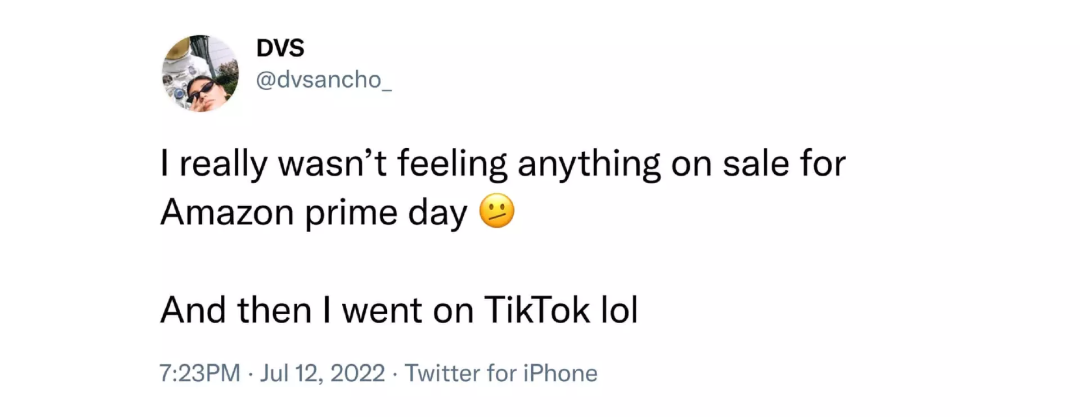The image size is (1080, 417).
Task: Click the word lol ending the tweet
Action: (617, 311)
